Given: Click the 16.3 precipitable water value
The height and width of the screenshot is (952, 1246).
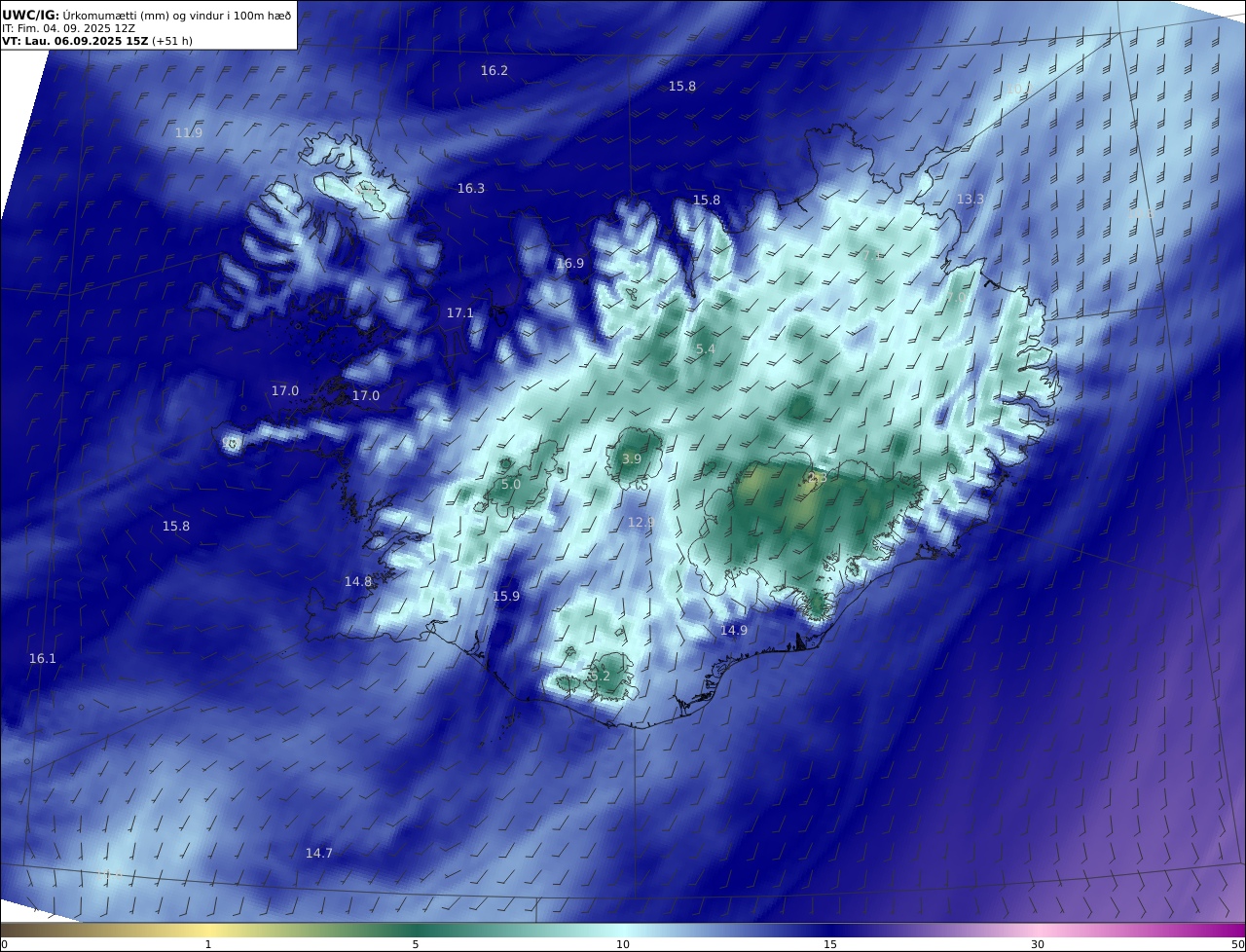Looking at the screenshot, I should [471, 189].
